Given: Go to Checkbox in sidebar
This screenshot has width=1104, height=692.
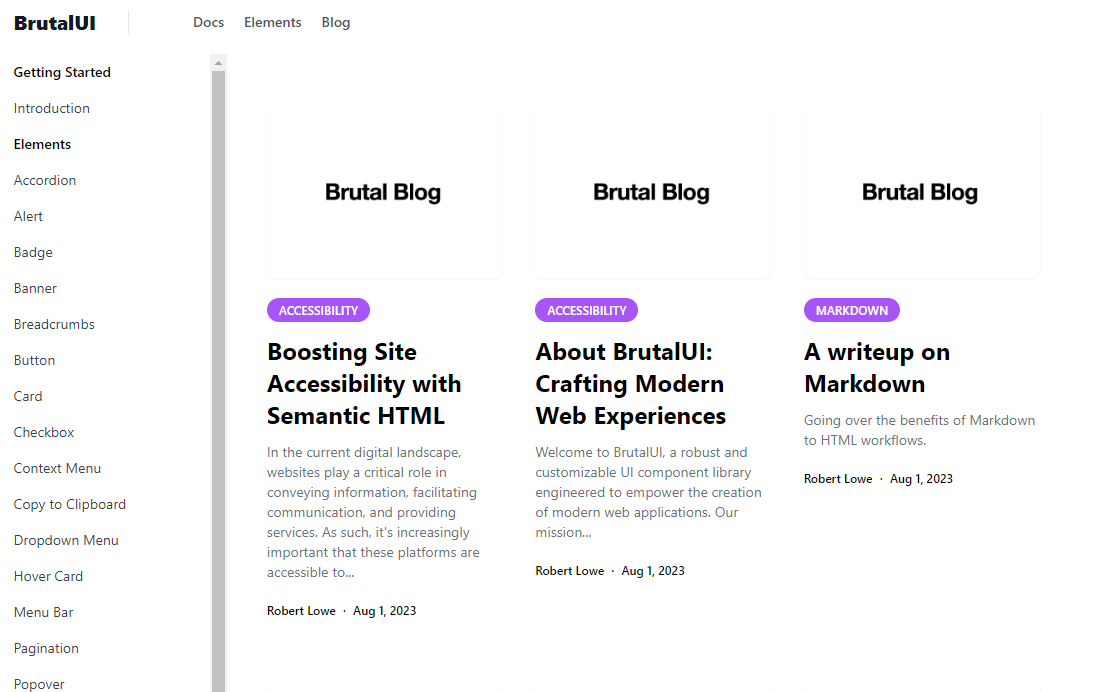Looking at the screenshot, I should pyautogui.click(x=44, y=432).
